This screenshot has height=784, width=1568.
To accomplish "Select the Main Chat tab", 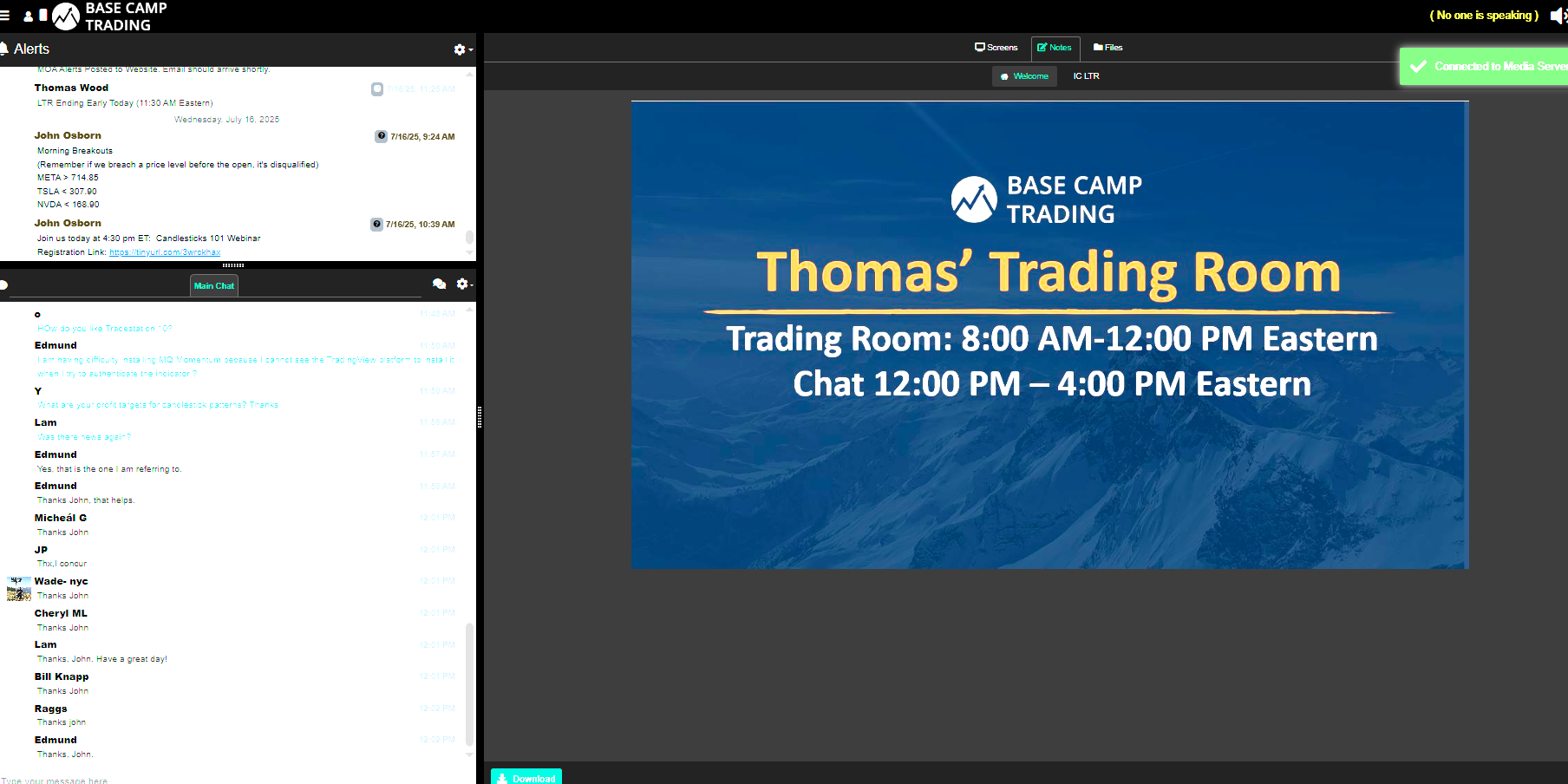I will click(213, 285).
